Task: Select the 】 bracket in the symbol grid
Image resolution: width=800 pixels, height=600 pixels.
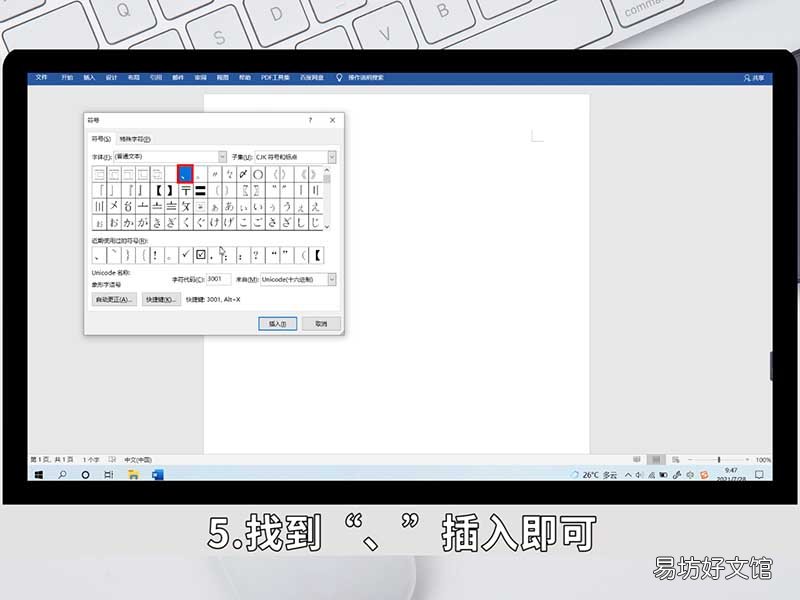Action: [x=171, y=191]
